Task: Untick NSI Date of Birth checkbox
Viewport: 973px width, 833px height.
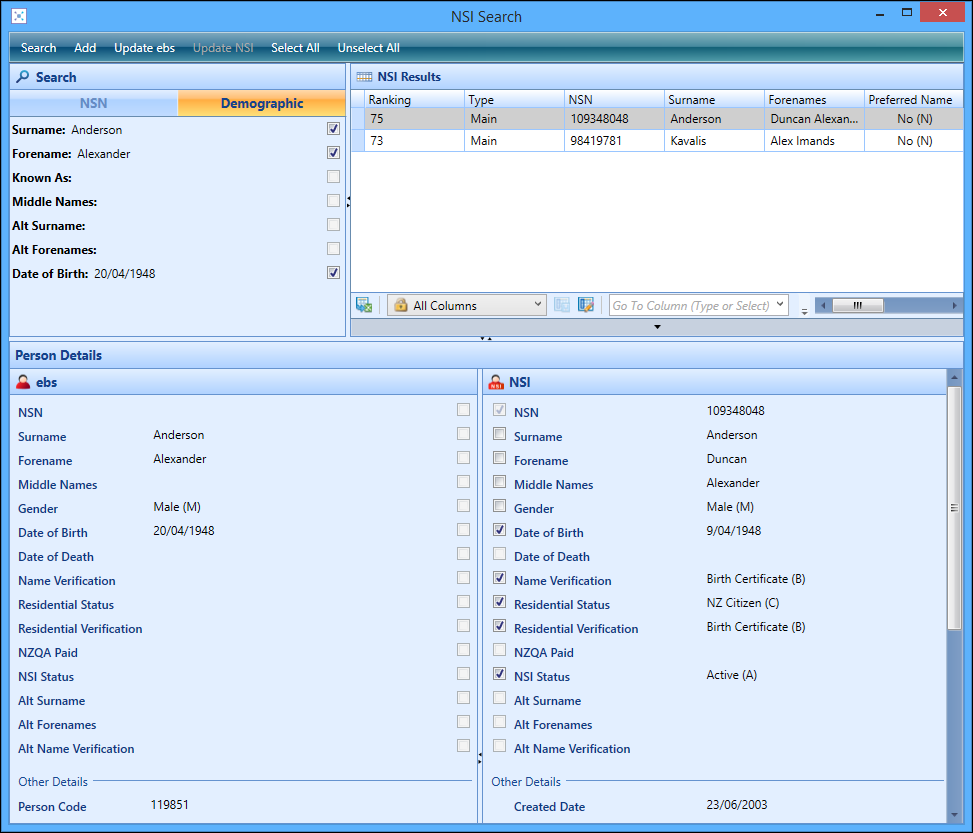Action: pyautogui.click(x=500, y=529)
